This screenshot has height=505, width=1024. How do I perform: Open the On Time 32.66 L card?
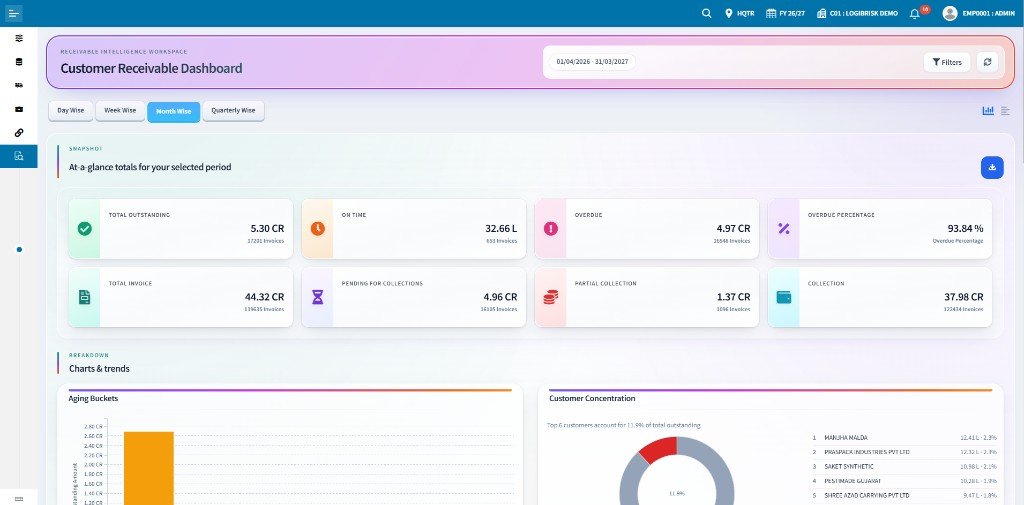(x=413, y=229)
